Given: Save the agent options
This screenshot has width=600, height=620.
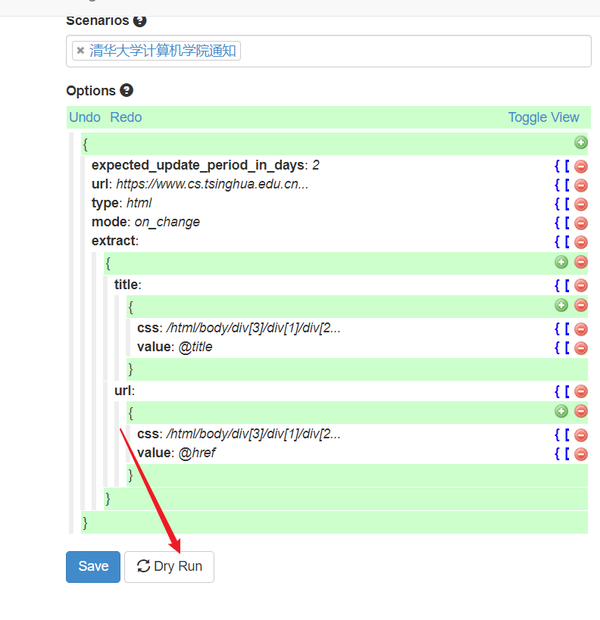Looking at the screenshot, I should [x=93, y=567].
